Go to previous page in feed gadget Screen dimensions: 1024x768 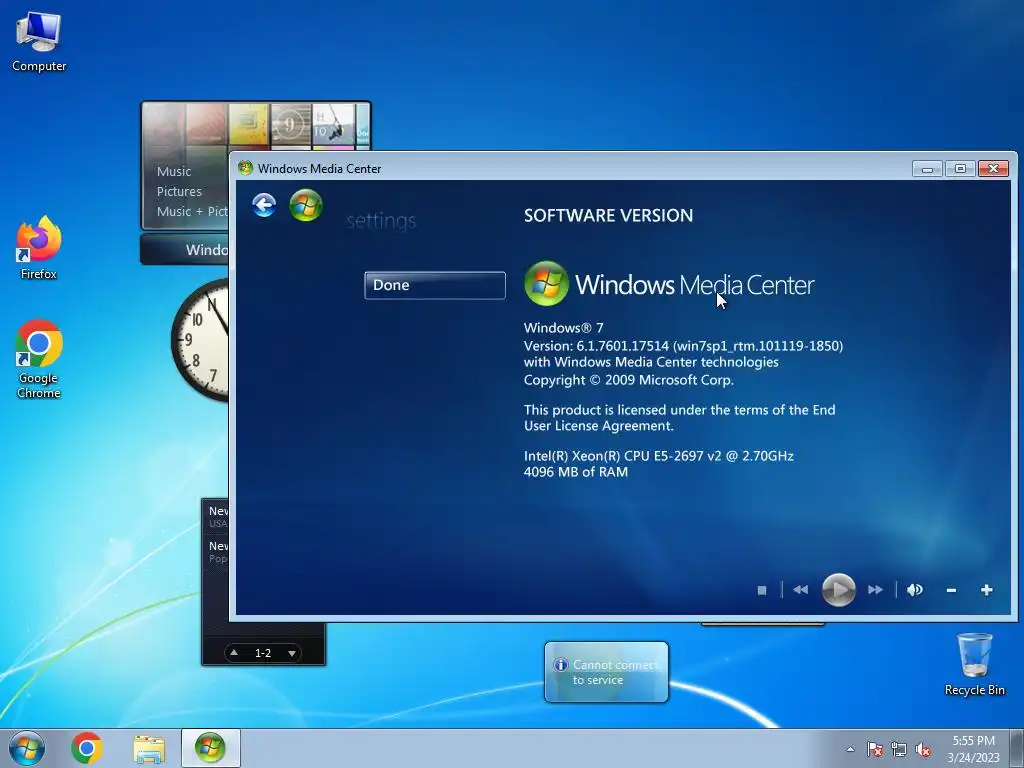point(234,653)
